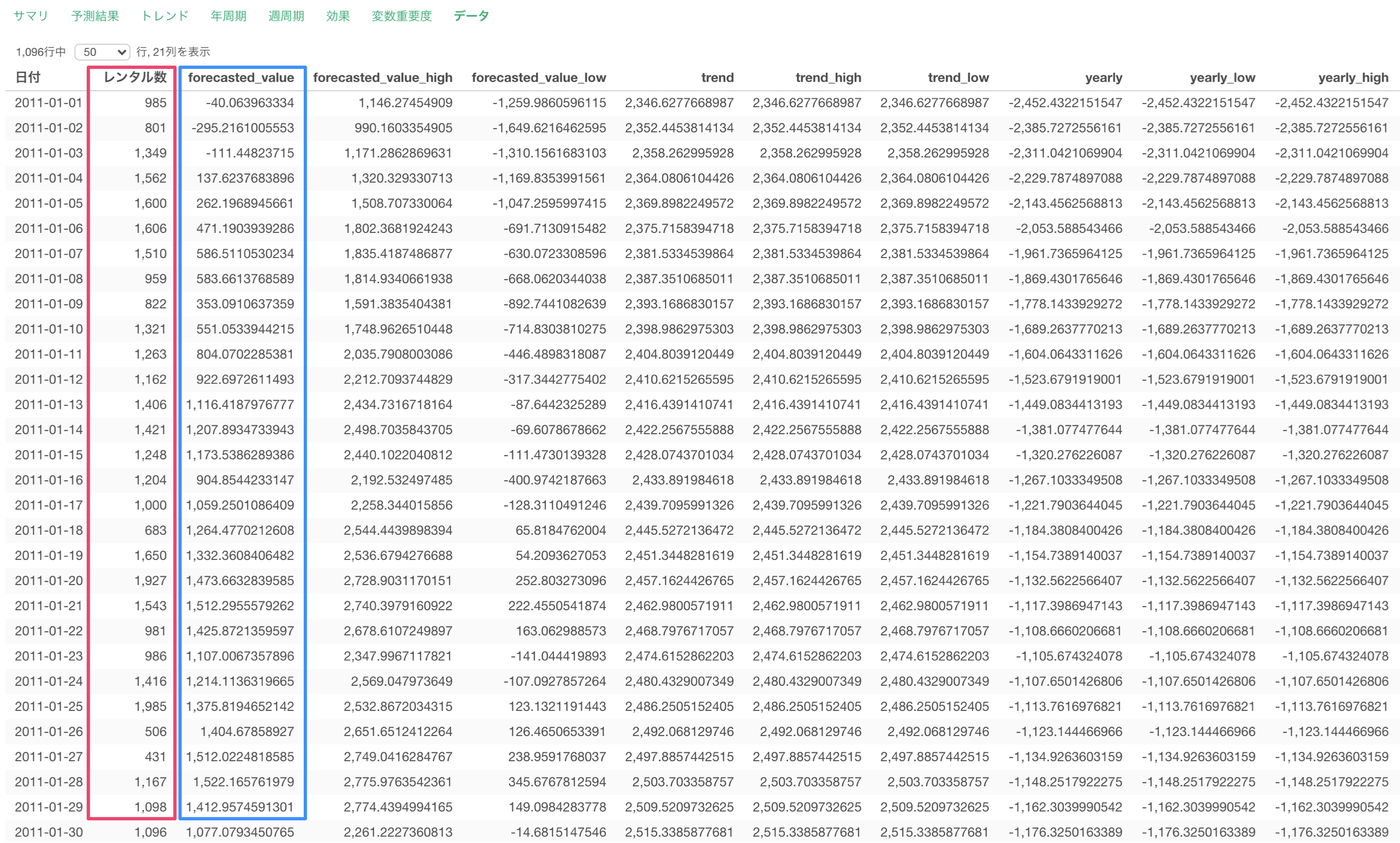The width and height of the screenshot is (1400, 843).
Task: Click forecast low cell -400.9742187663
Action: tap(555, 480)
